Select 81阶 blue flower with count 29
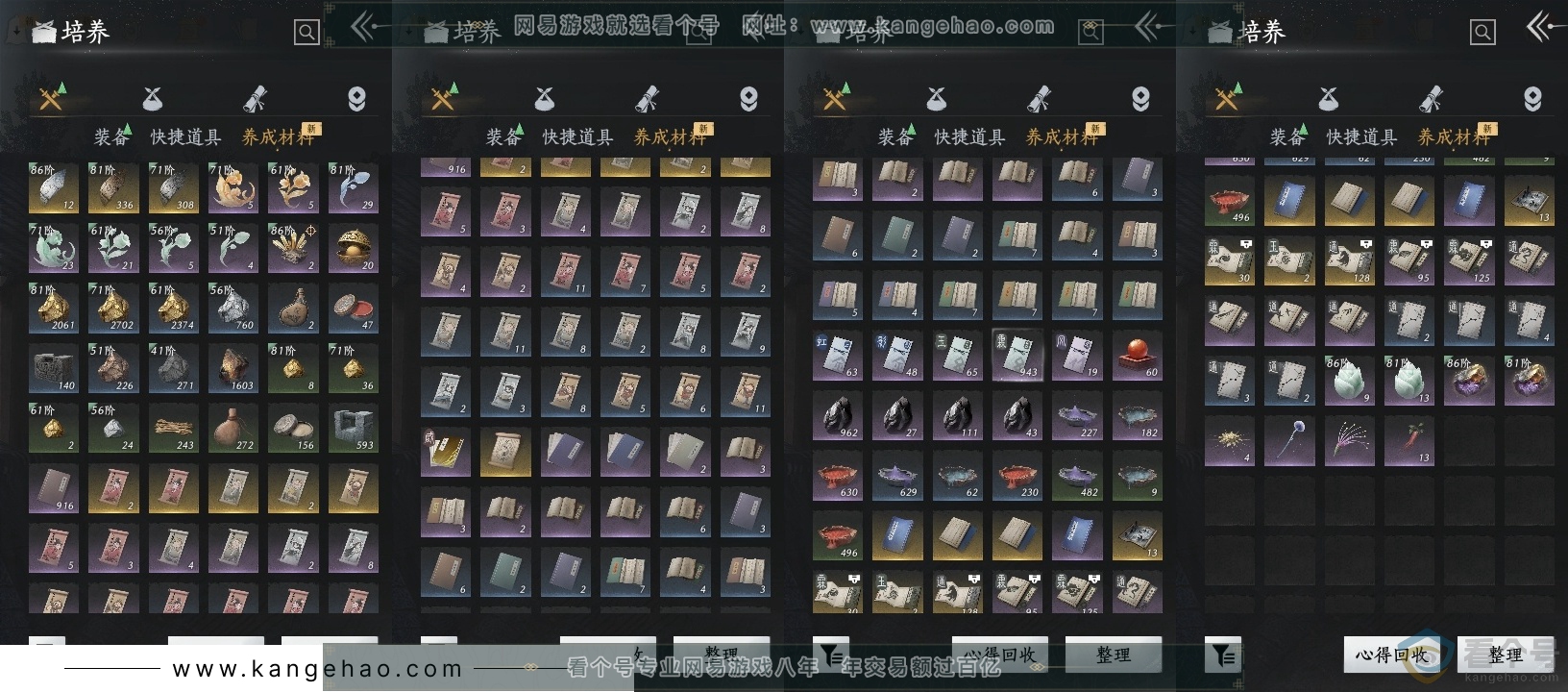The image size is (1568, 692). (353, 188)
